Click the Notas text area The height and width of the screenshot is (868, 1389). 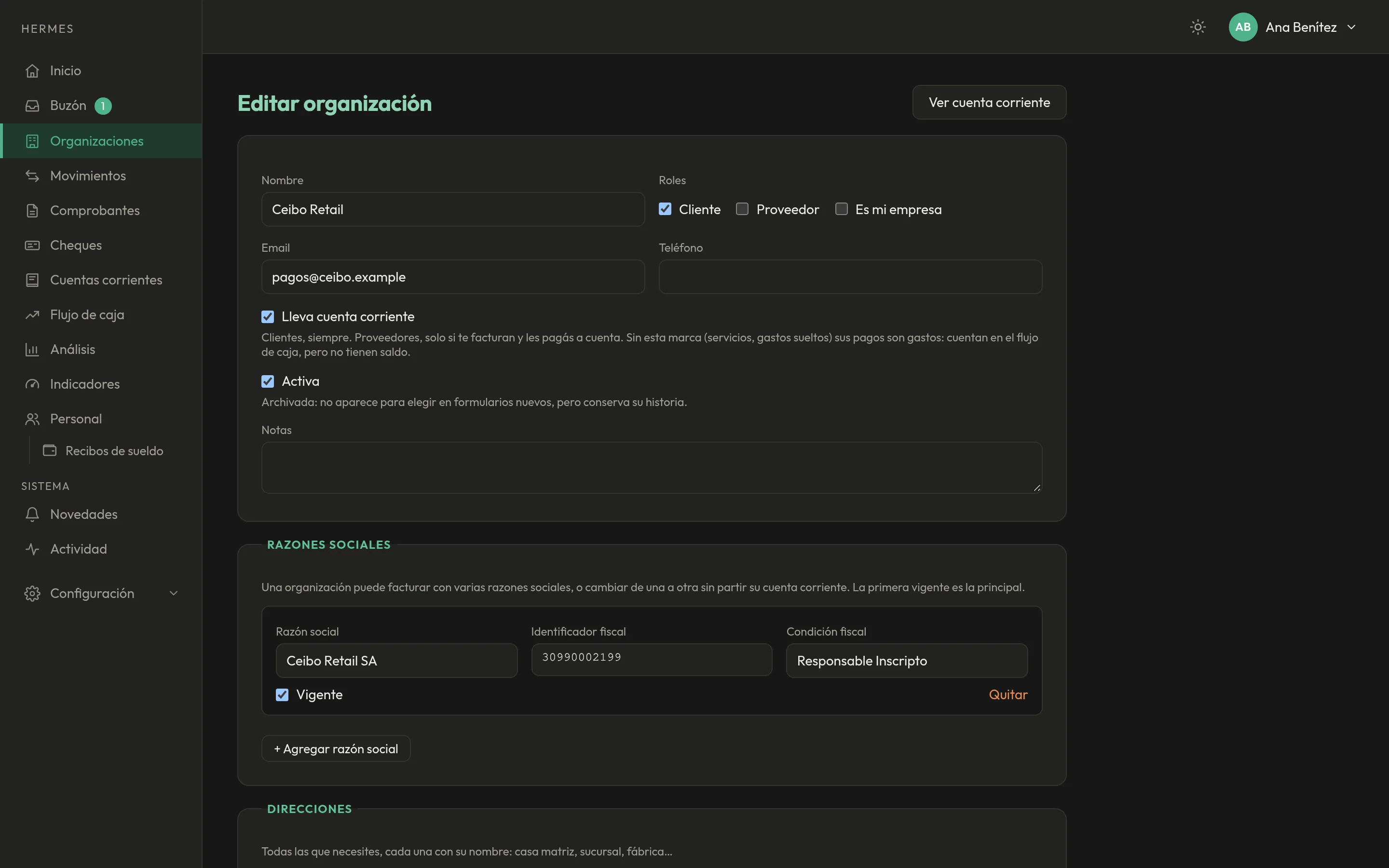[652, 467]
